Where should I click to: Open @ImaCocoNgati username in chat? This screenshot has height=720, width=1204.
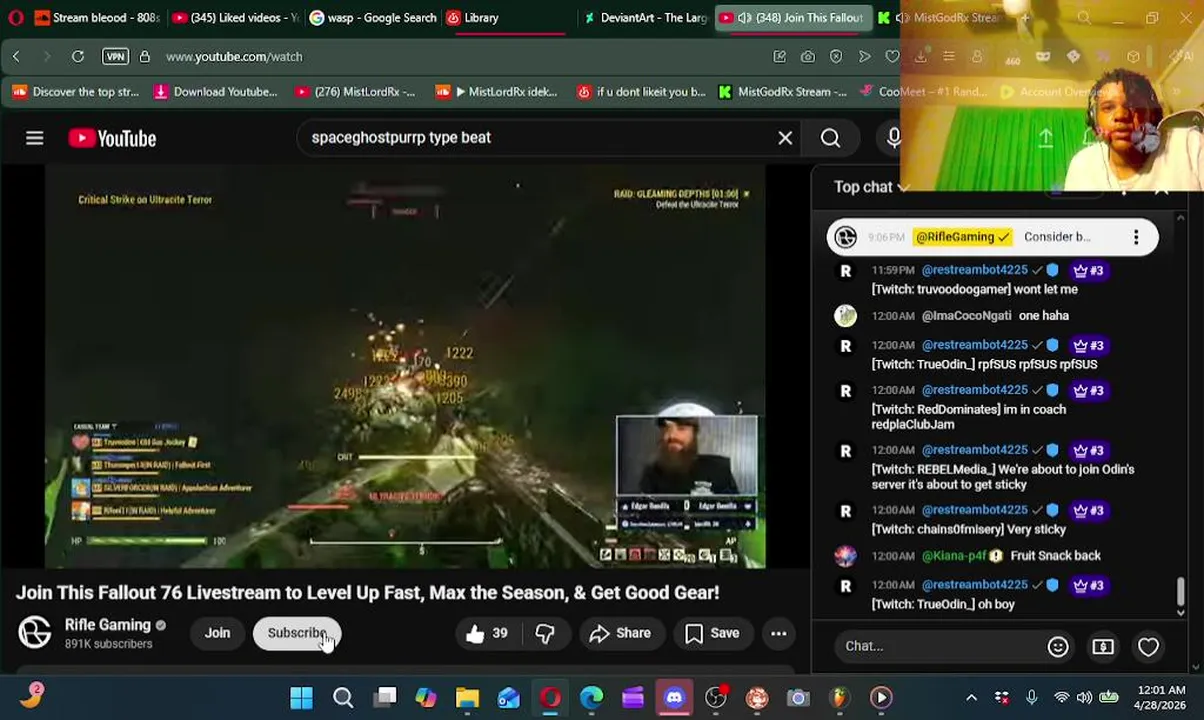tap(966, 316)
